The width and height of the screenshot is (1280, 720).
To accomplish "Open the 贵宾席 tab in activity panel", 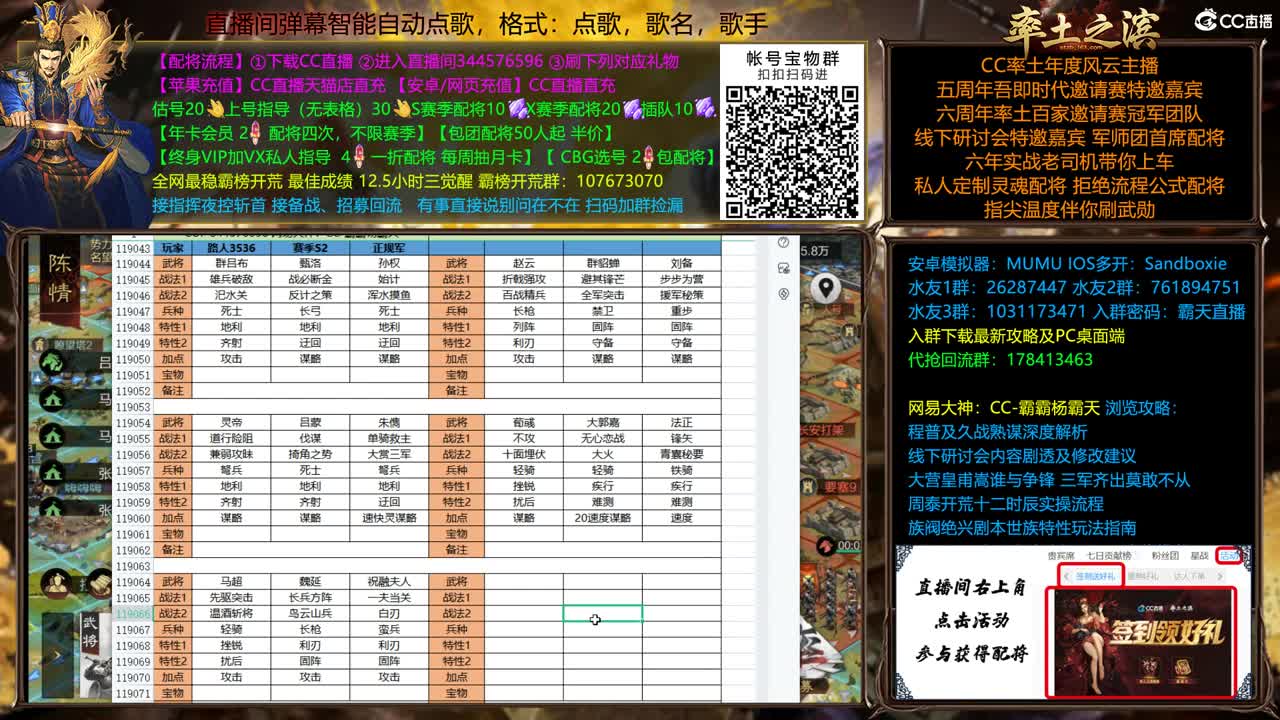I will [x=1061, y=556].
